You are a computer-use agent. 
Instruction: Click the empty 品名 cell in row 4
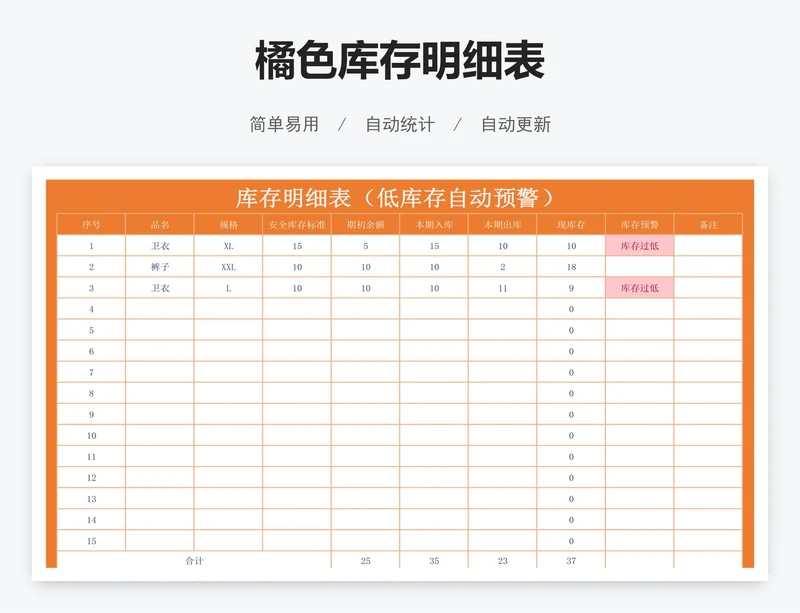[160, 309]
